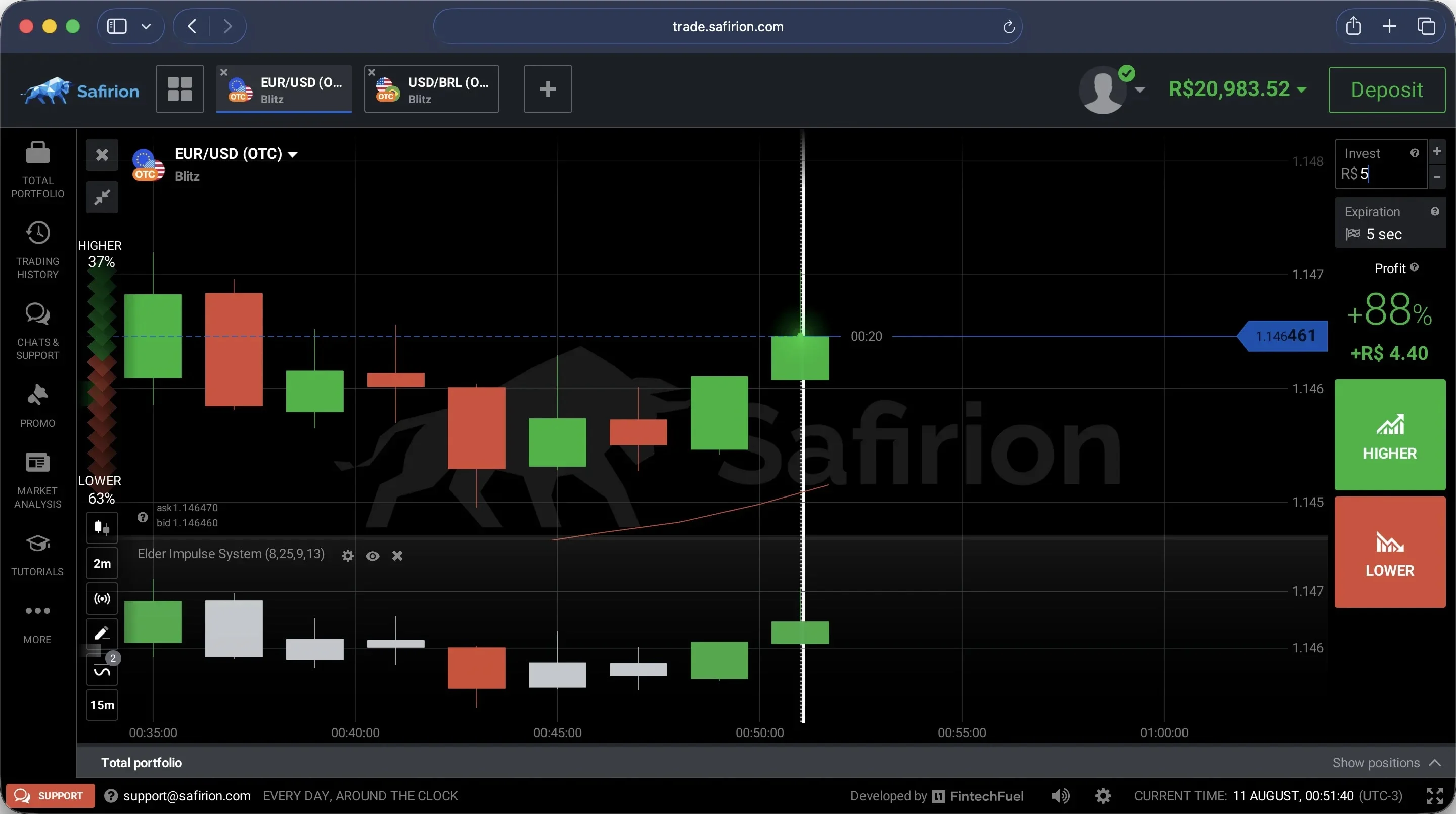Open Trading History from sidebar
1456x814 pixels.
pos(38,250)
